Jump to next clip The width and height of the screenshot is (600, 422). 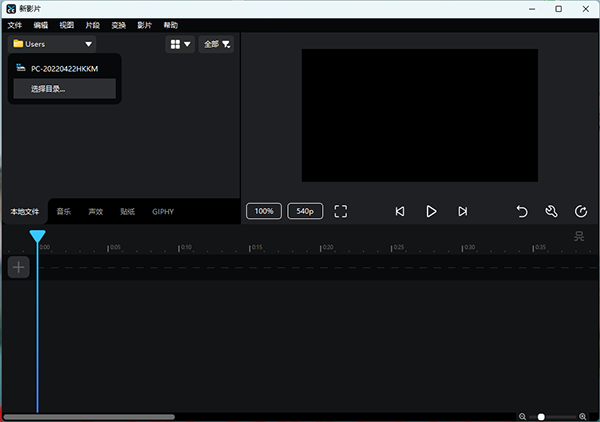pyautogui.click(x=463, y=211)
